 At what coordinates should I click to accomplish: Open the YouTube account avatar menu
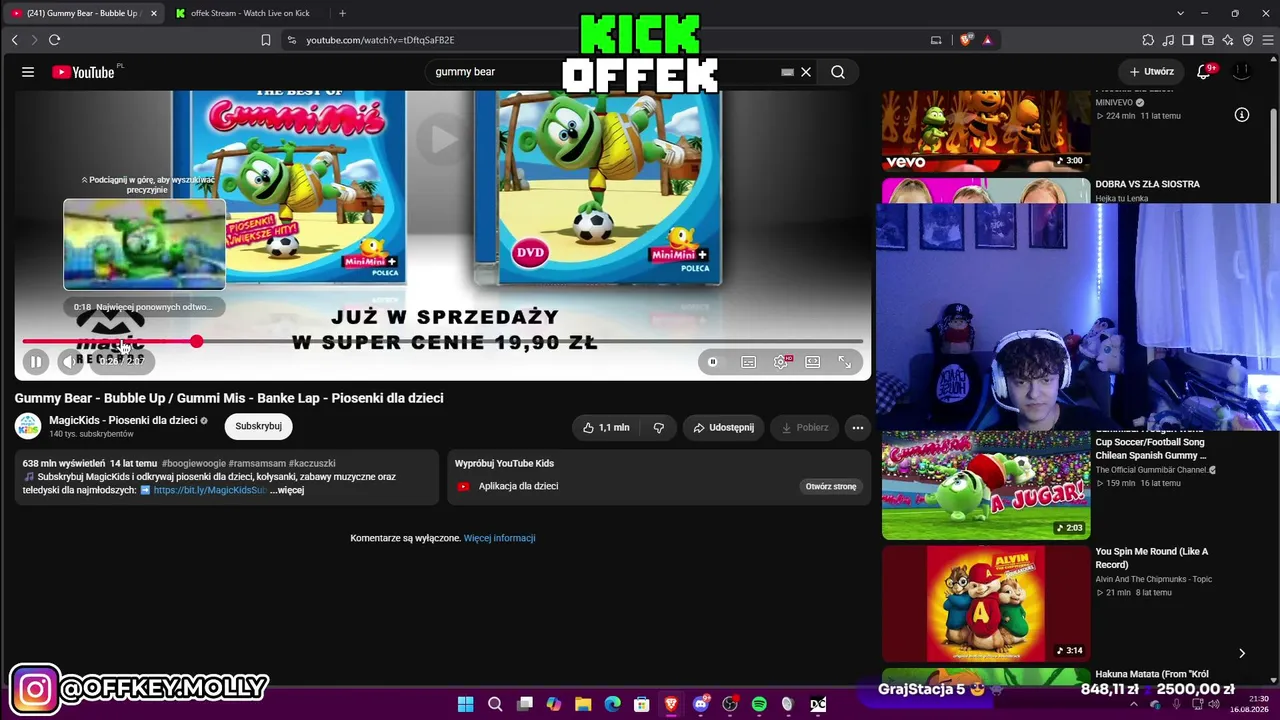click(1241, 72)
